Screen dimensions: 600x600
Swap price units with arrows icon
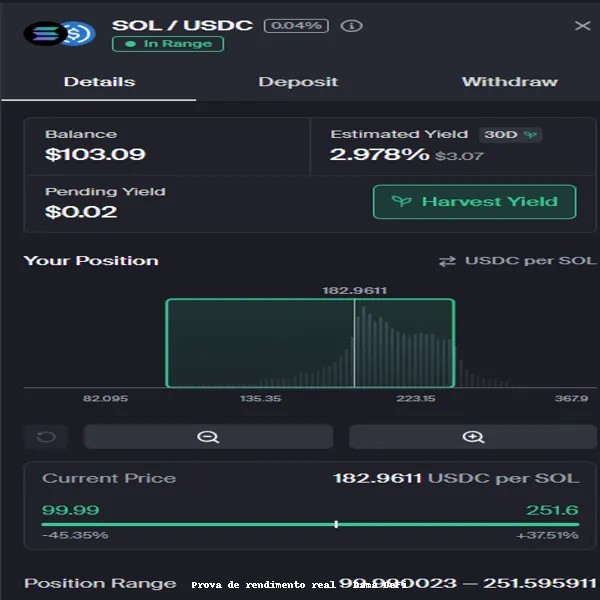[447, 261]
